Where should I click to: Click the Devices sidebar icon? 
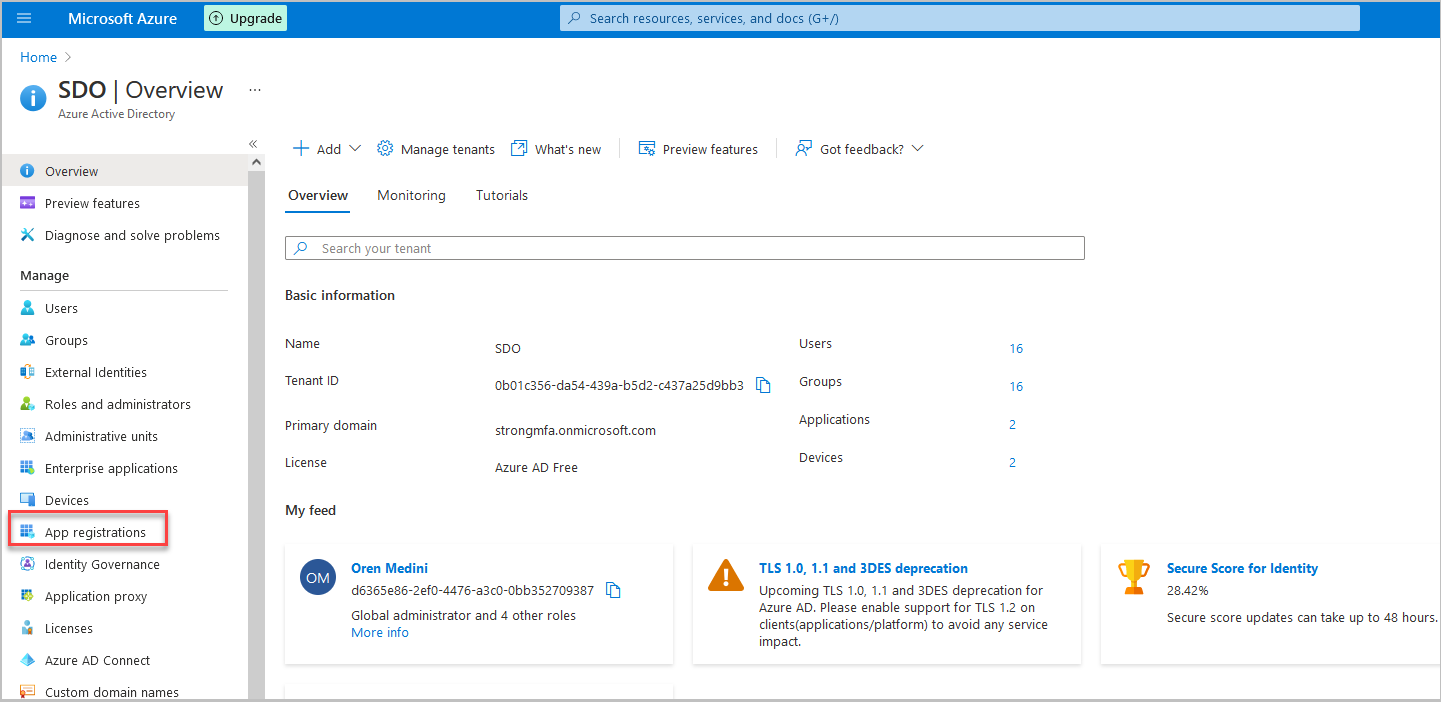pos(27,500)
